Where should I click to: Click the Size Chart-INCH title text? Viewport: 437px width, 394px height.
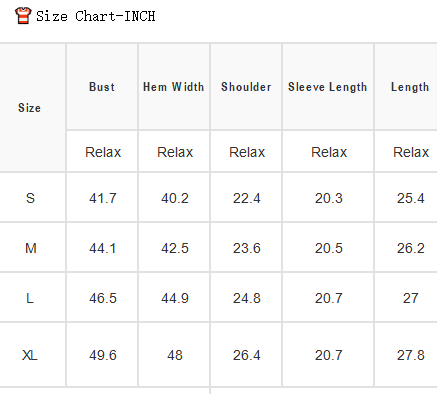click(96, 16)
